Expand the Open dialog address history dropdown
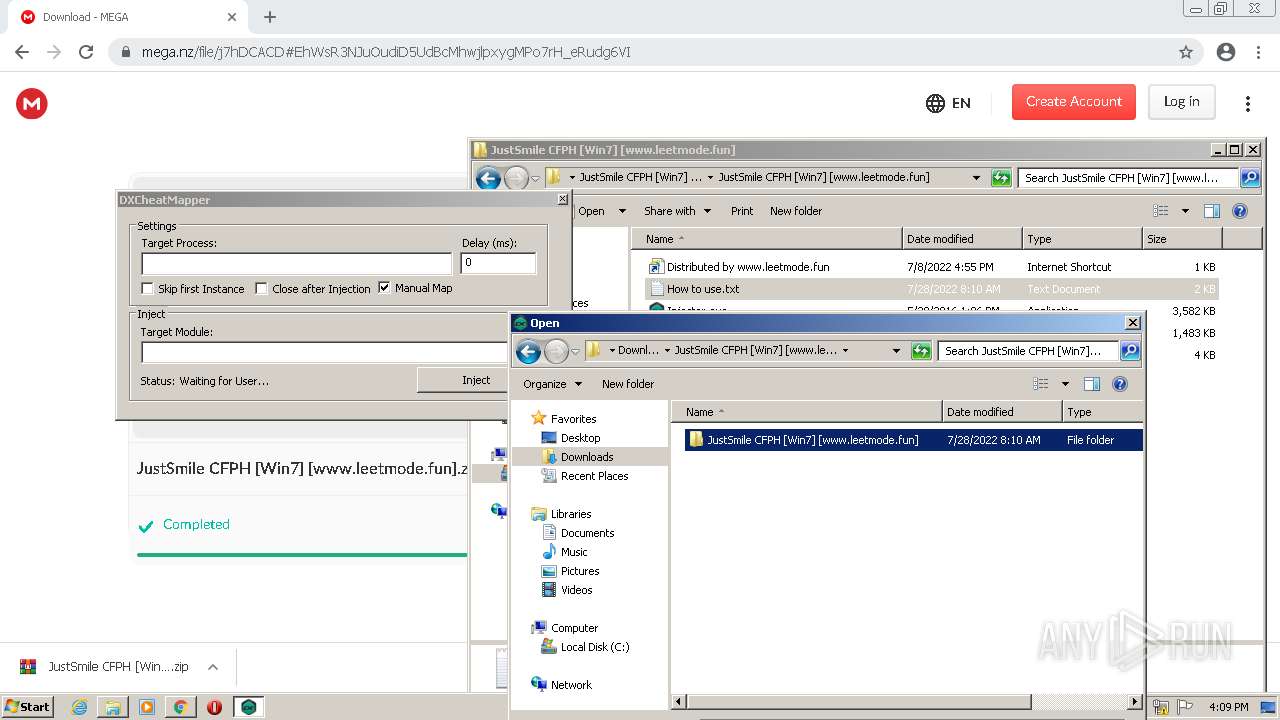Viewport: 1280px width, 720px height. (x=896, y=351)
